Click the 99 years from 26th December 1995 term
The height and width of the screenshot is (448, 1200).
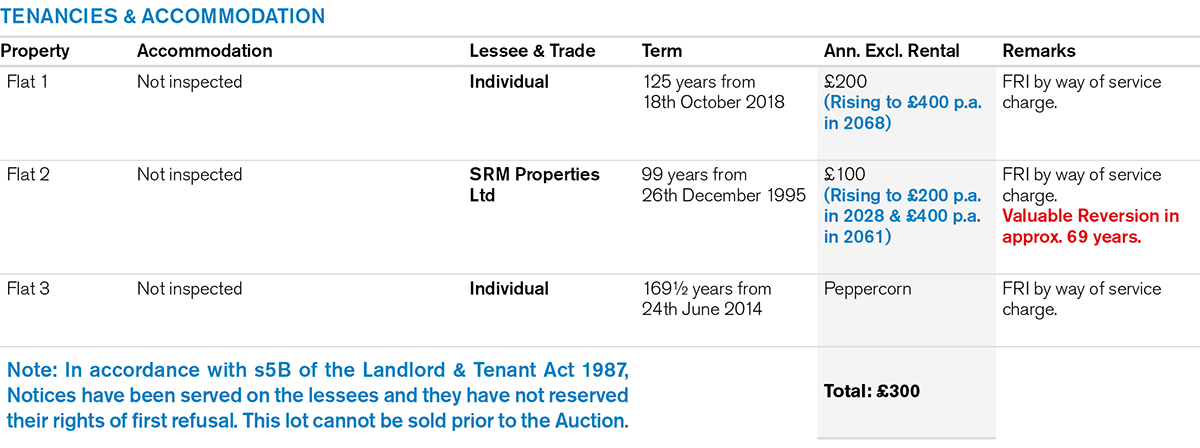(722, 185)
